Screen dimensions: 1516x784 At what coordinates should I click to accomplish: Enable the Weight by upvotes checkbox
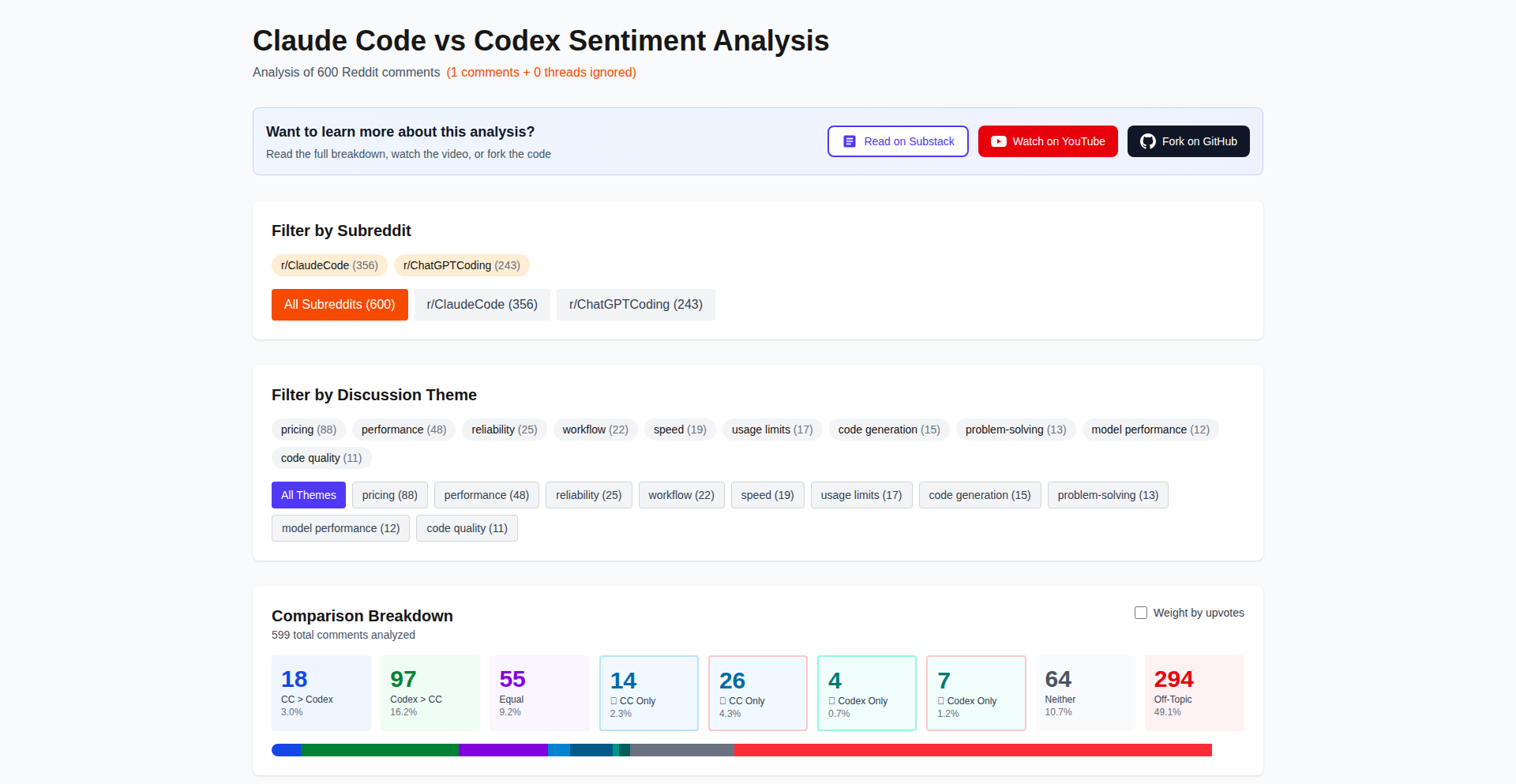(x=1141, y=613)
